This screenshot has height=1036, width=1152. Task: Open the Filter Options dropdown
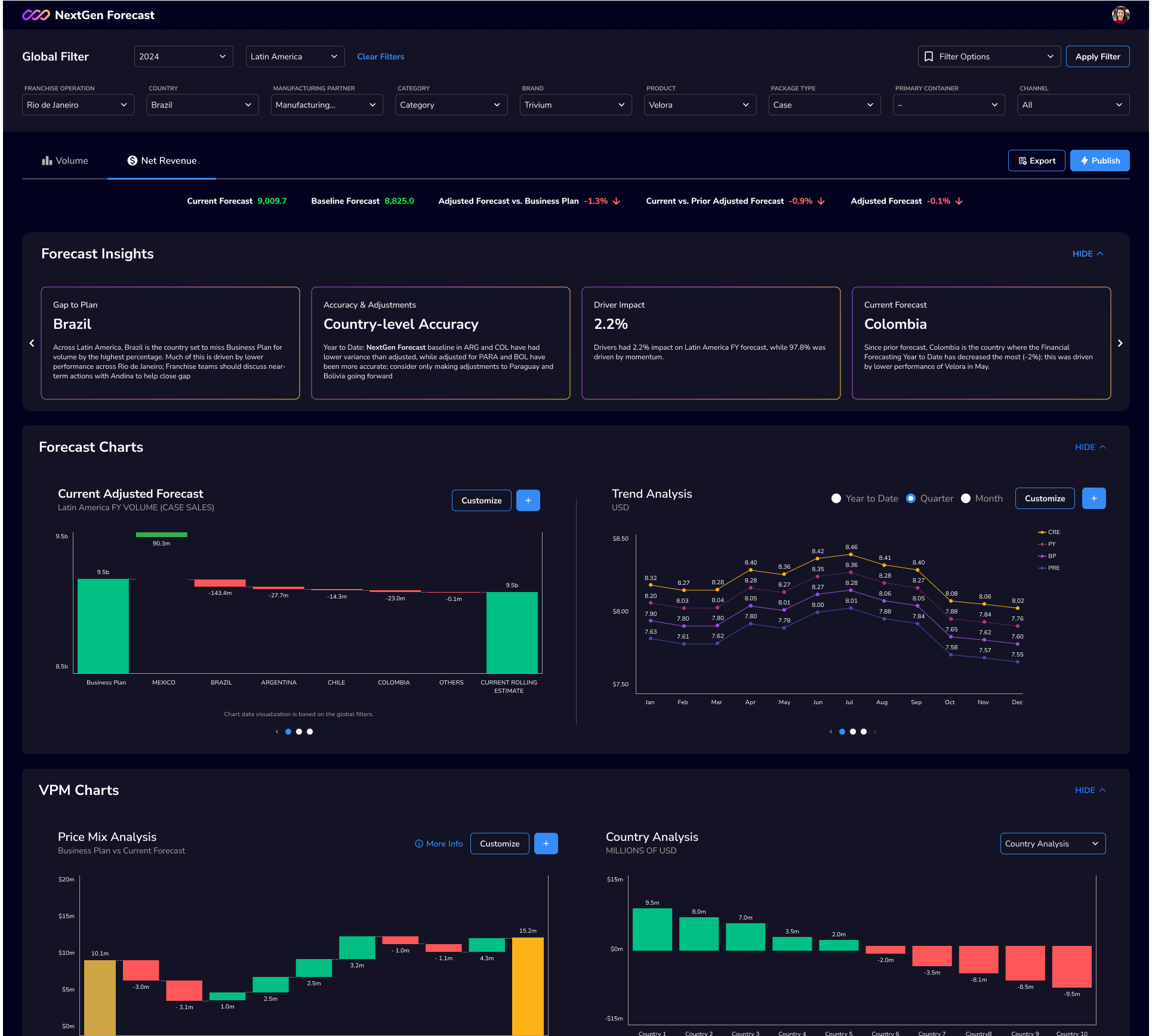click(x=989, y=57)
